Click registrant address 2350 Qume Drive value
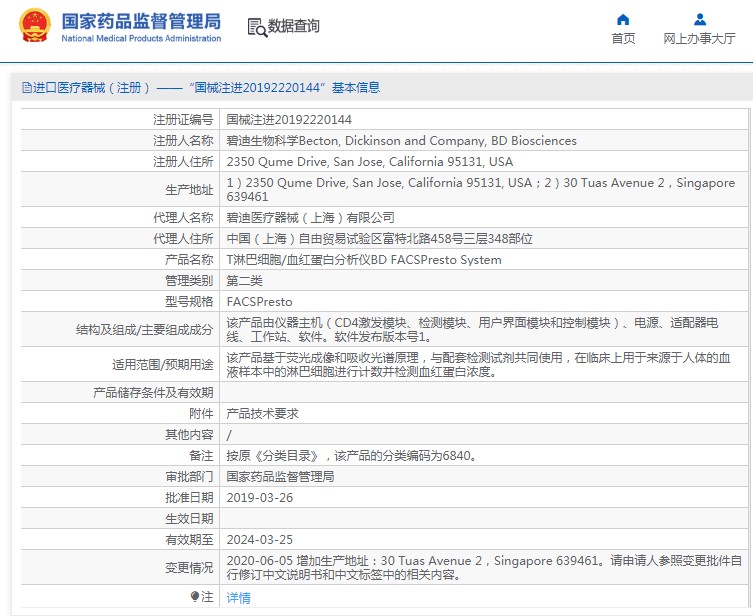Viewport: 753px width, 616px height. (370, 162)
